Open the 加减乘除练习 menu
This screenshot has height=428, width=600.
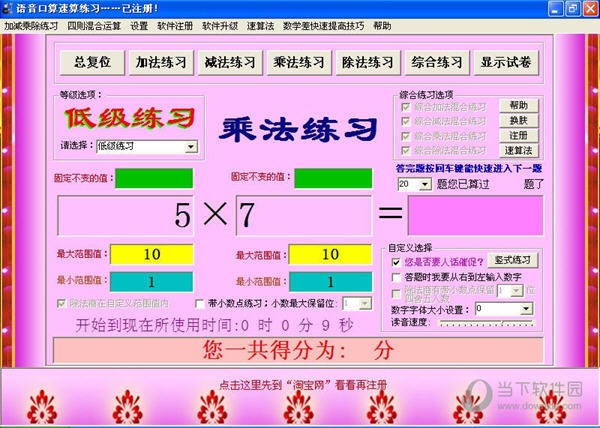(x=31, y=26)
